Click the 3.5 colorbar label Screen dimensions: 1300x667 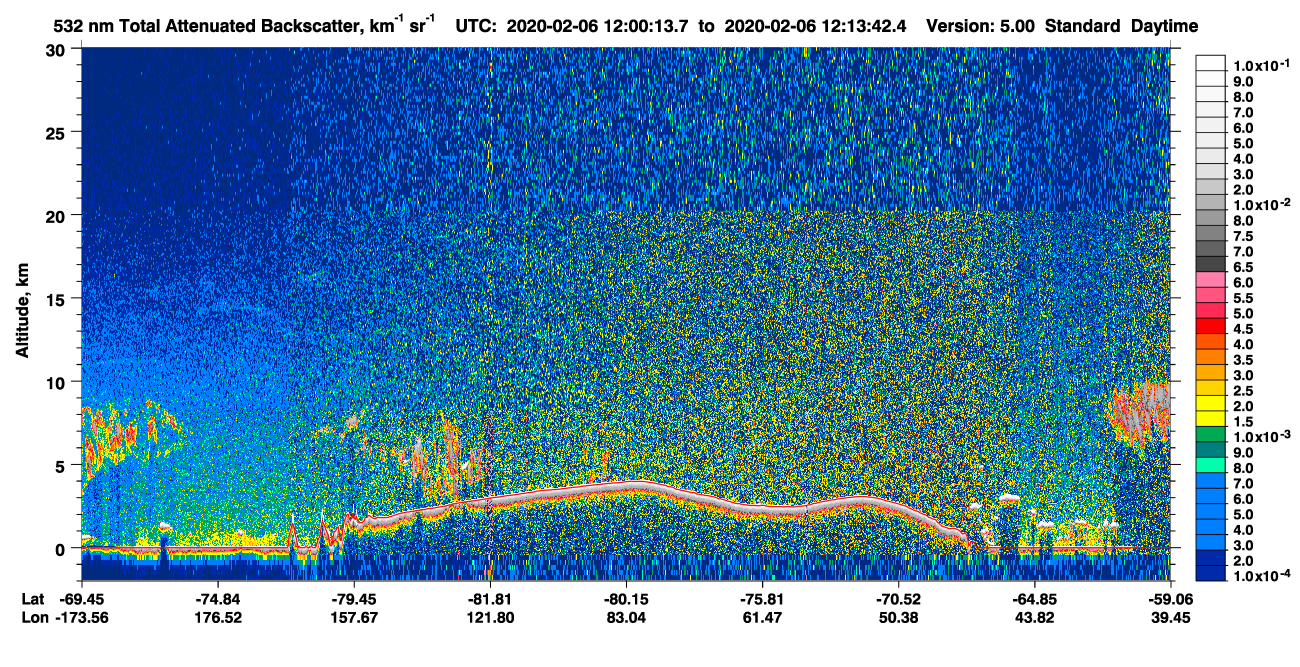click(1242, 360)
